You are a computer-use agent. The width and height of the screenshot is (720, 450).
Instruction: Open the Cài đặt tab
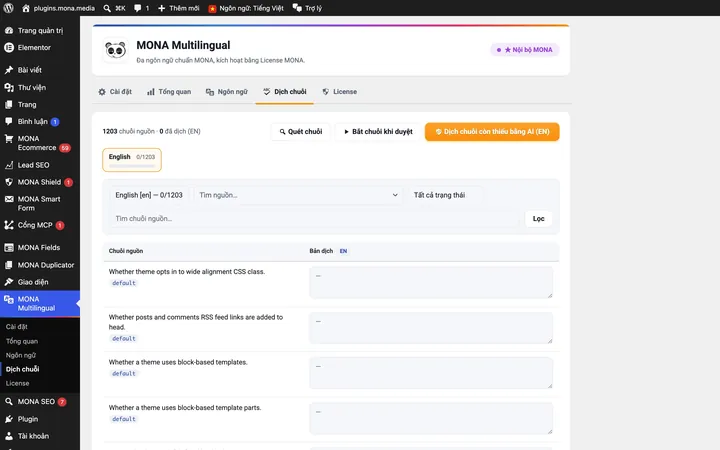[115, 92]
